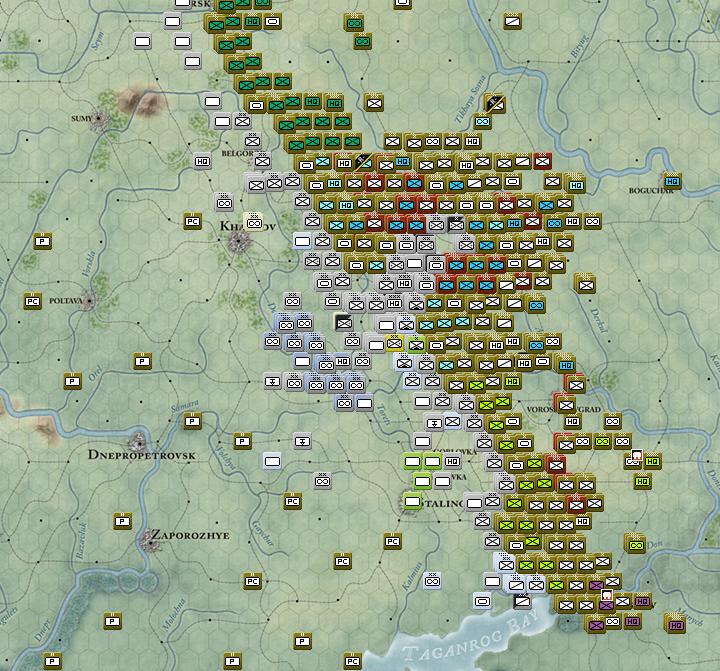Click the lower lime HQ counter east of front

642,481
